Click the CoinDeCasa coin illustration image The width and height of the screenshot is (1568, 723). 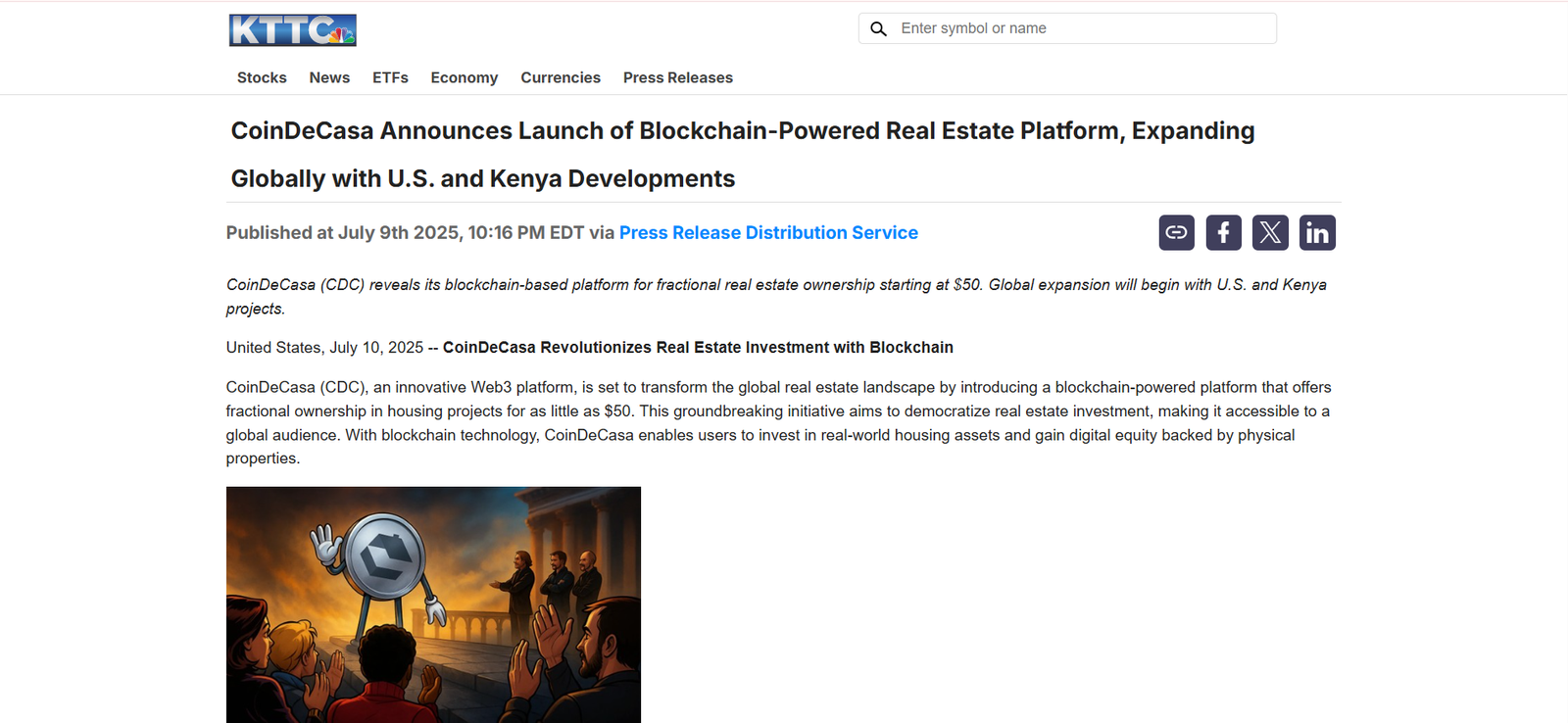433,604
